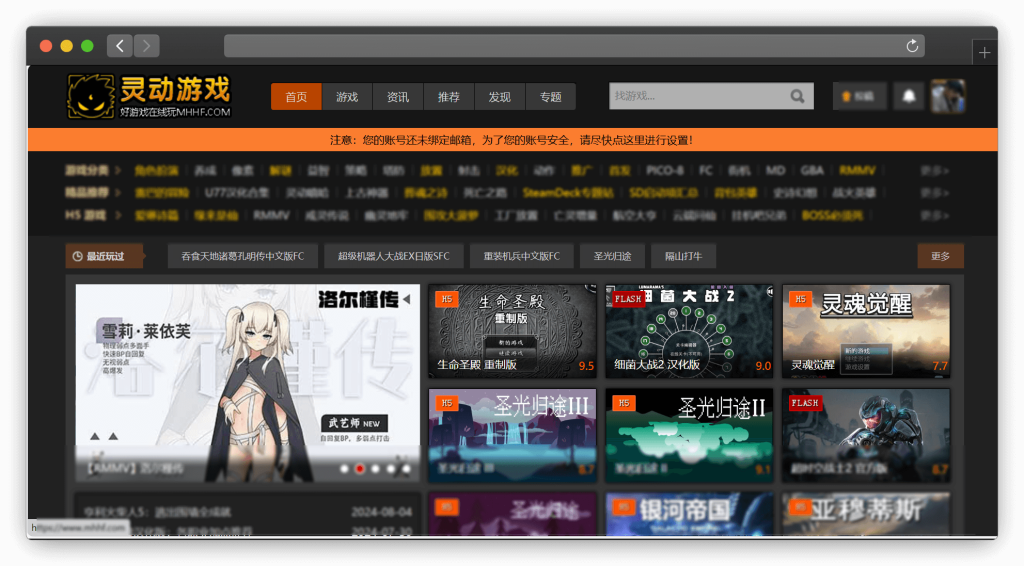Switch to the 资讯 tab

(x=398, y=97)
